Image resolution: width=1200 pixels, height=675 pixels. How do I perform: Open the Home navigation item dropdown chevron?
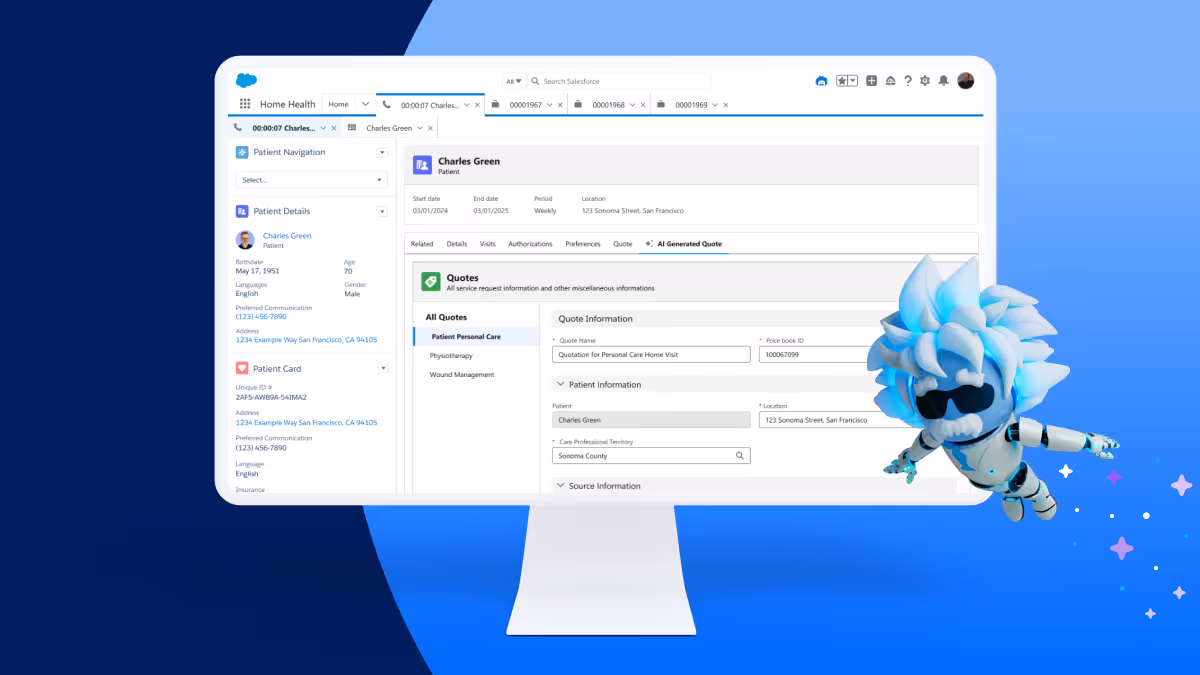point(365,104)
